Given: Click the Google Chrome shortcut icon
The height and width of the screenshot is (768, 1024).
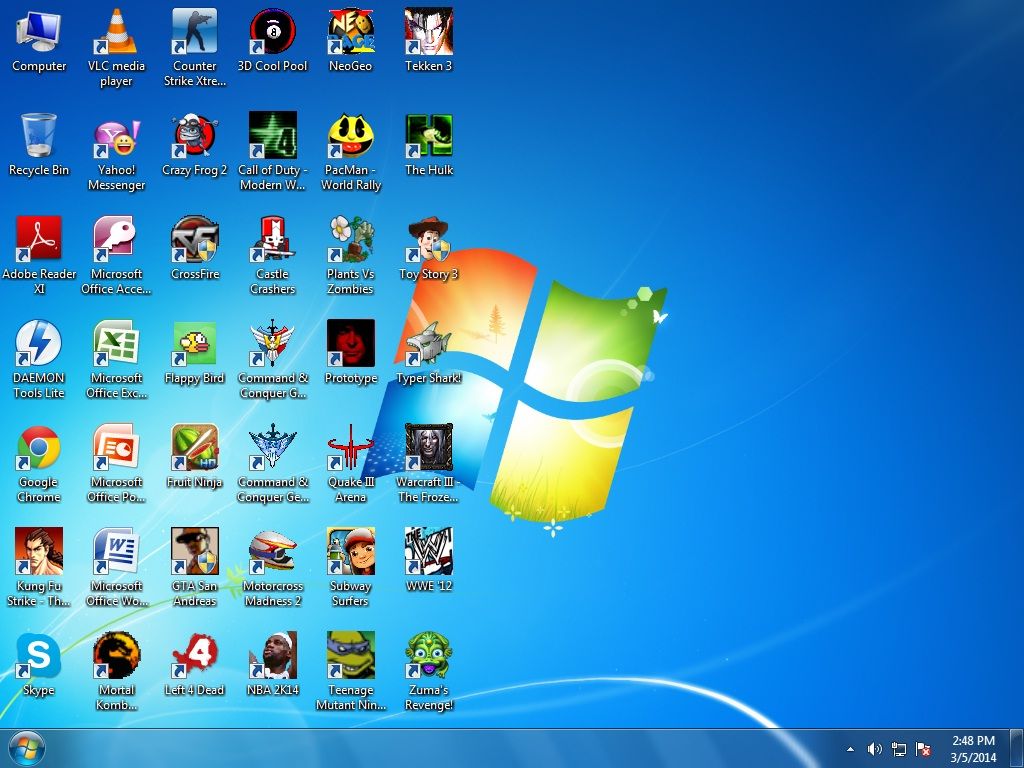Looking at the screenshot, I should point(39,448).
